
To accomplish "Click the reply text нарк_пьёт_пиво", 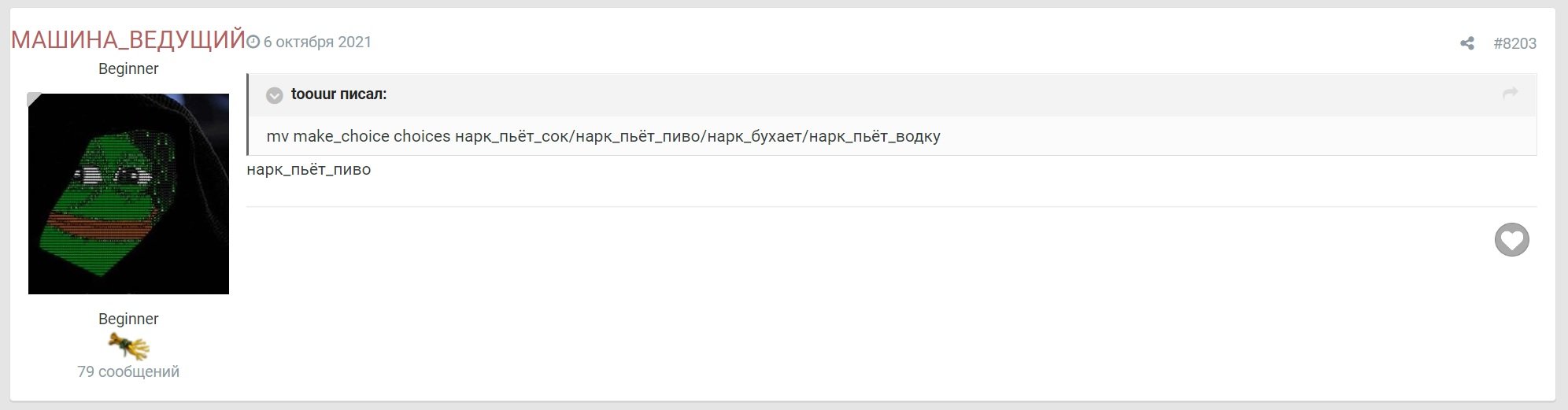I will (x=309, y=169).
